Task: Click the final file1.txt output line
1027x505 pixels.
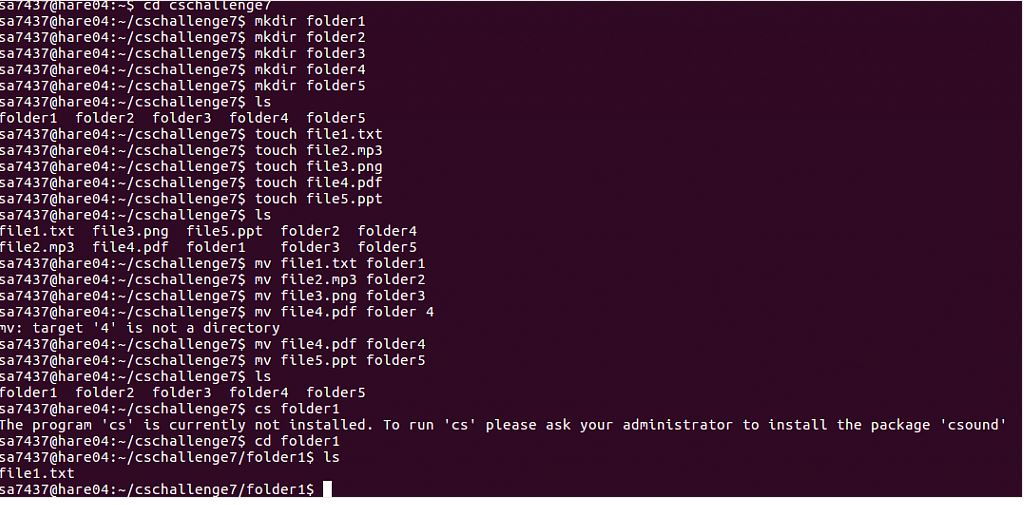Action: [37, 474]
